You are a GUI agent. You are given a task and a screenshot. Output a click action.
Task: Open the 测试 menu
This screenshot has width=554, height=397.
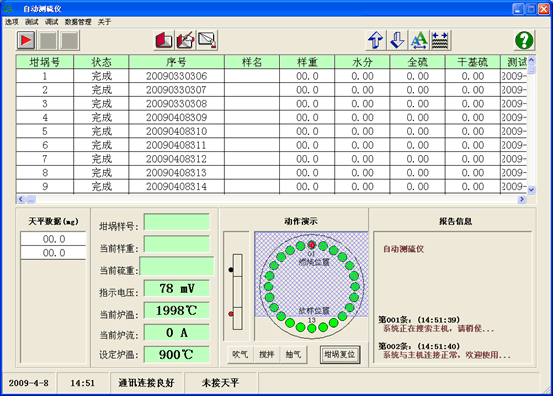[x=31, y=22]
